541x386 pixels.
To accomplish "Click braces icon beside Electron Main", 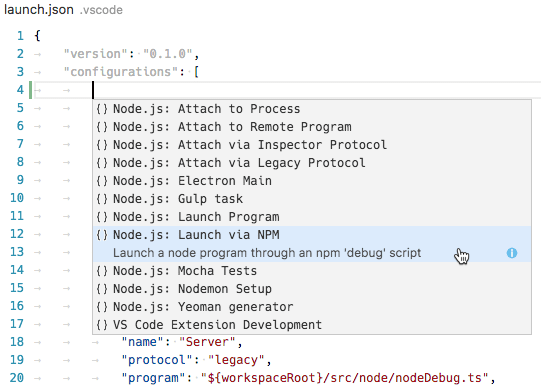I will 102,181.
